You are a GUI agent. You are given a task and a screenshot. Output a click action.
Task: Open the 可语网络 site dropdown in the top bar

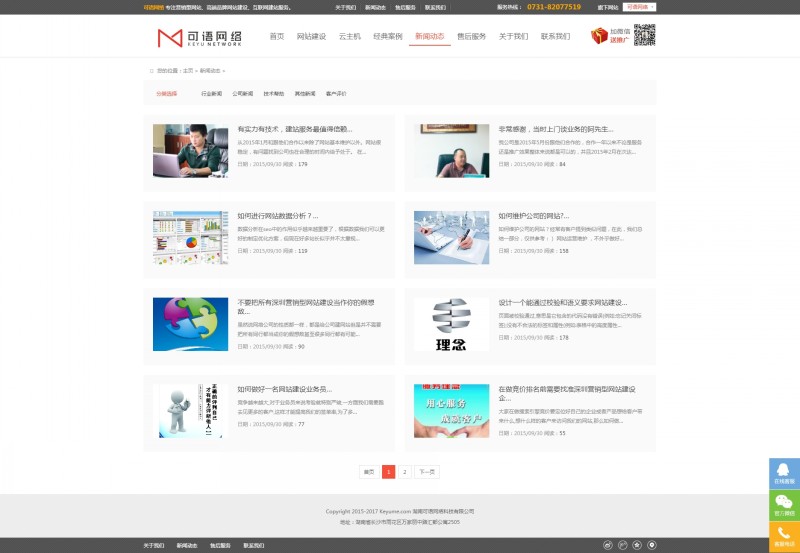[639, 7]
